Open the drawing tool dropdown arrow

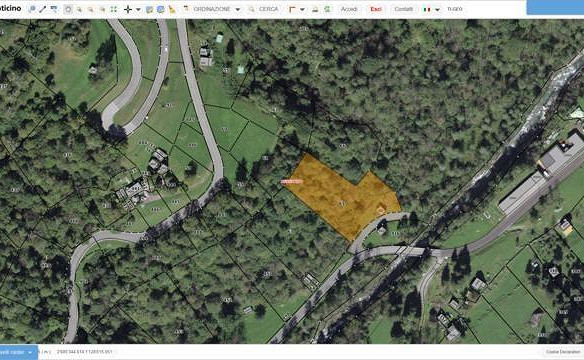302,10
